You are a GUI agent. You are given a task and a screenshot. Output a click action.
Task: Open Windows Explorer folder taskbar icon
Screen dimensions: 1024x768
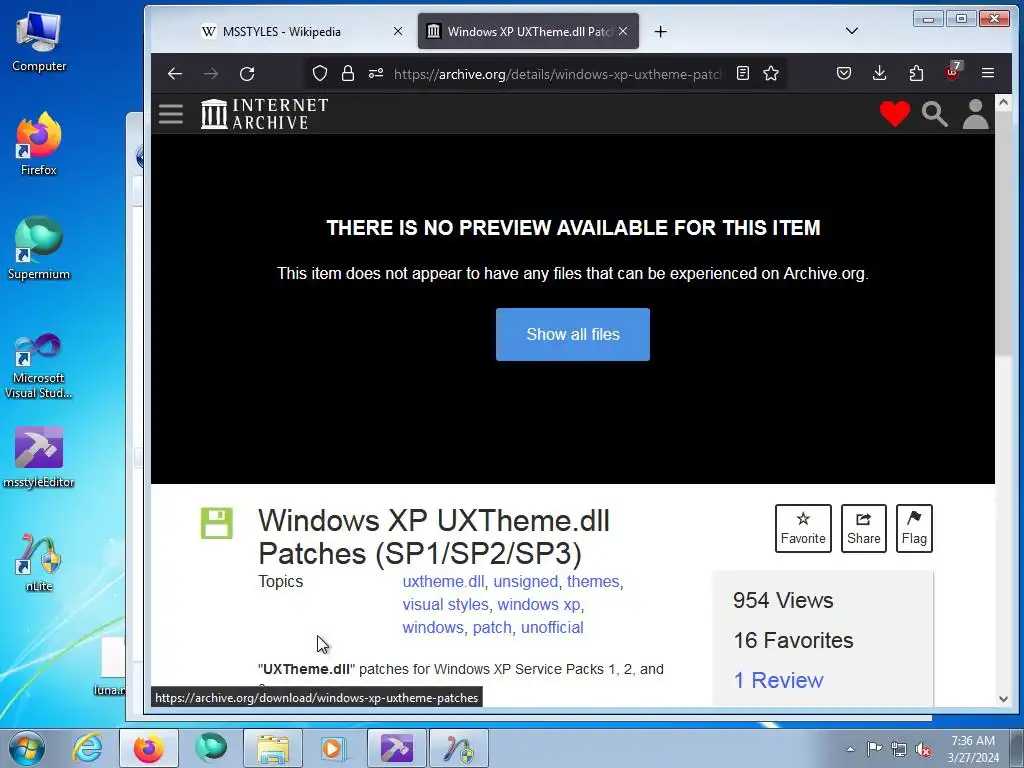[272, 748]
